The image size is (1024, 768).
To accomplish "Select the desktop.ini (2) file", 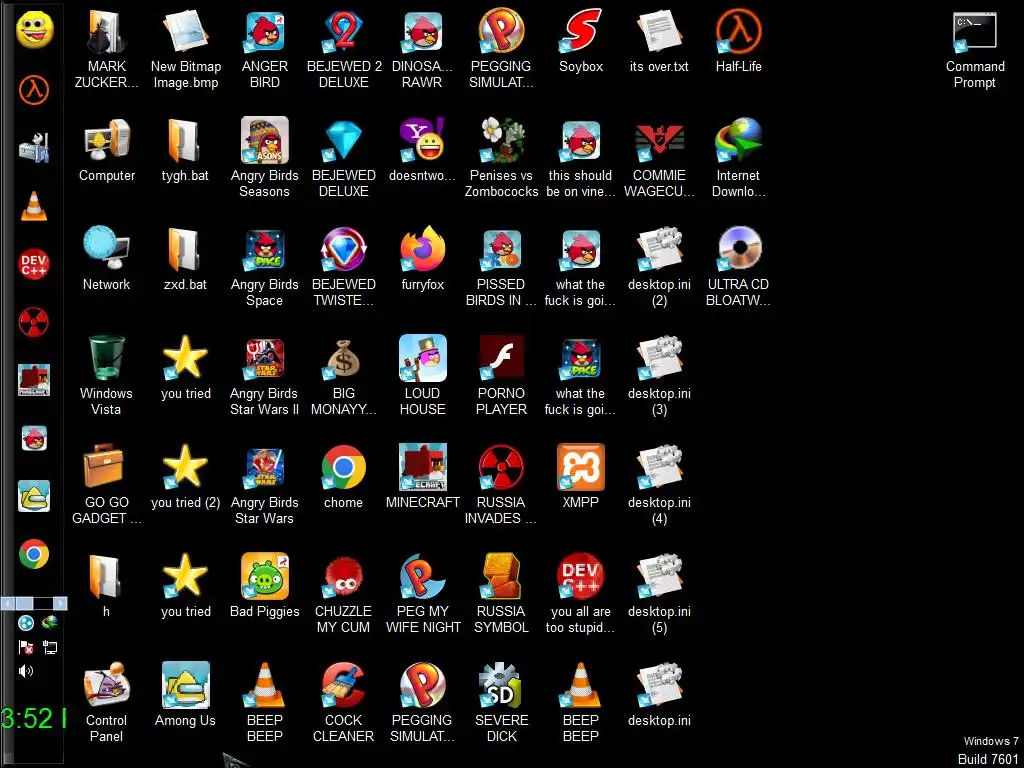I will click(x=659, y=268).
